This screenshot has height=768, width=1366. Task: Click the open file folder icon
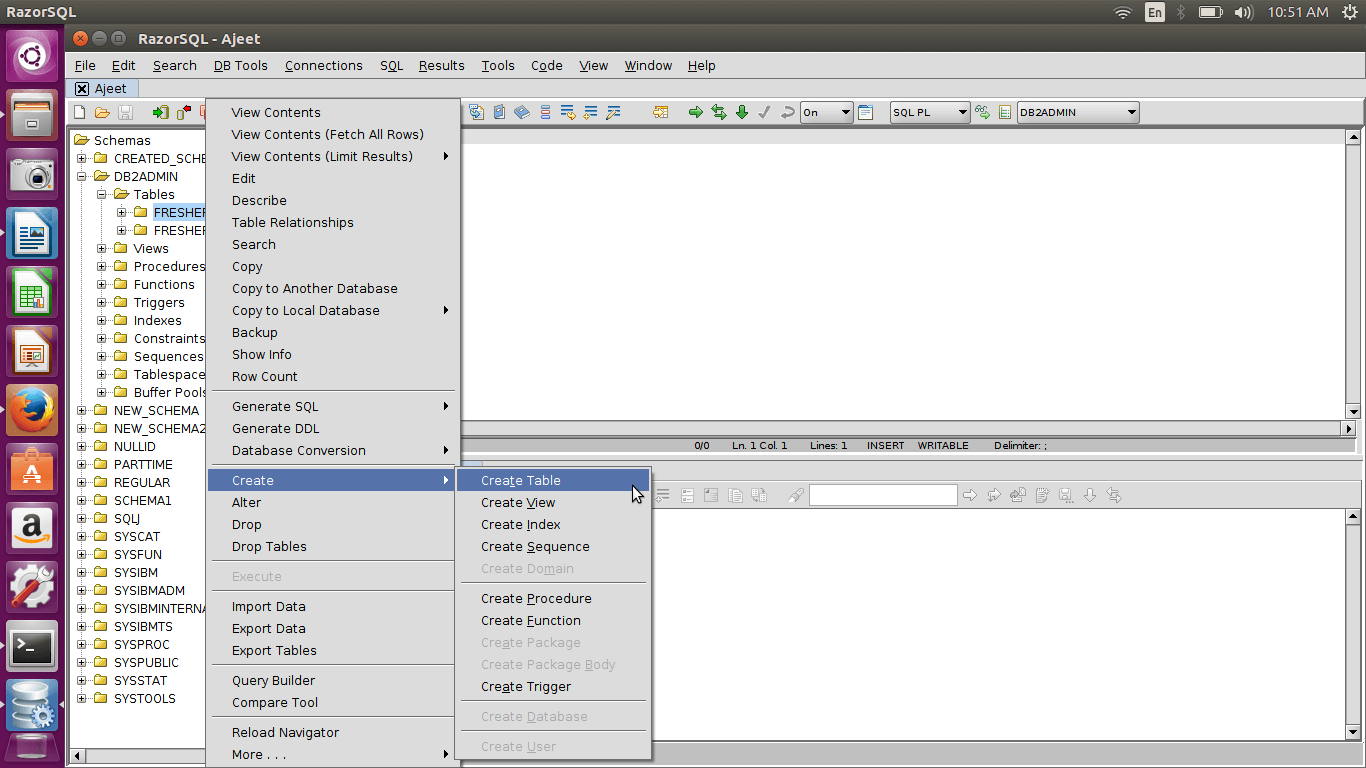pyautogui.click(x=102, y=113)
